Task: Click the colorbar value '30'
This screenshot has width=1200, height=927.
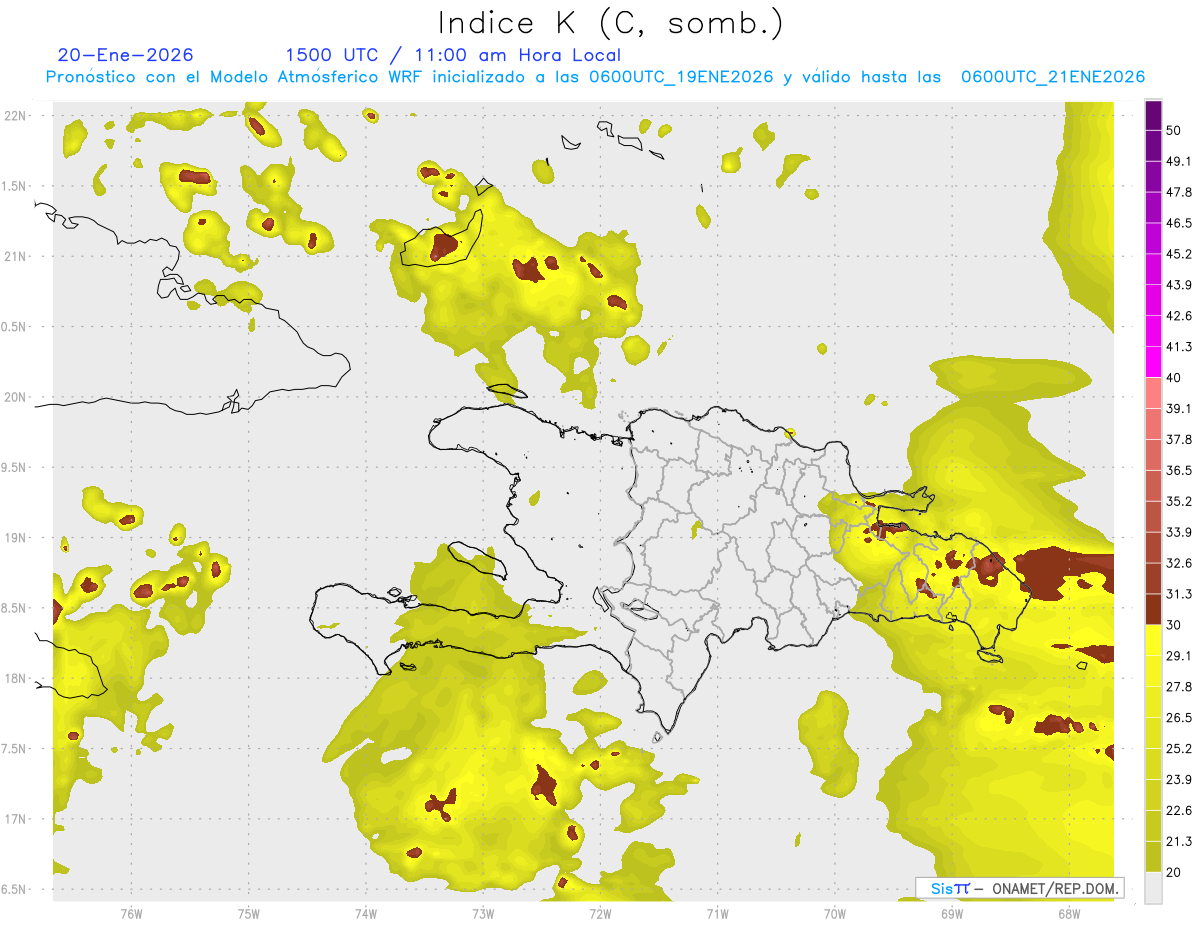Action: click(x=1175, y=625)
